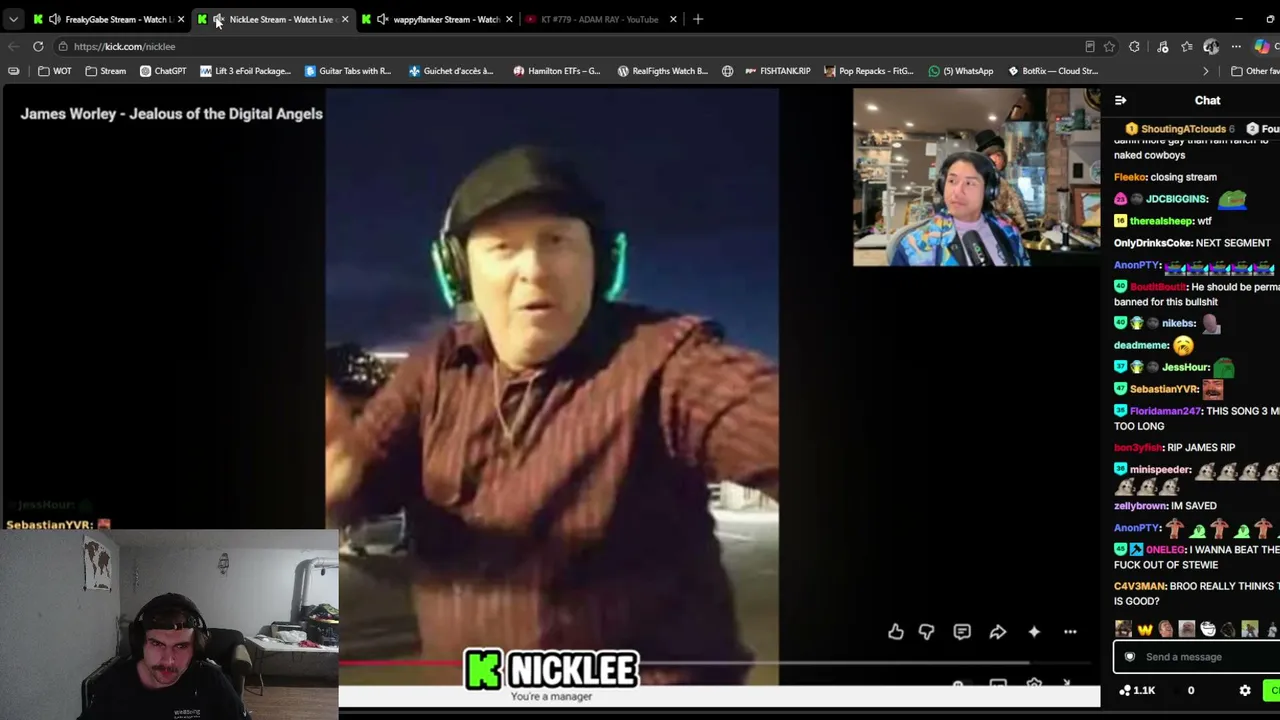The image size is (1280, 720).
Task: Click the Chat panel heading
Action: click(1207, 100)
